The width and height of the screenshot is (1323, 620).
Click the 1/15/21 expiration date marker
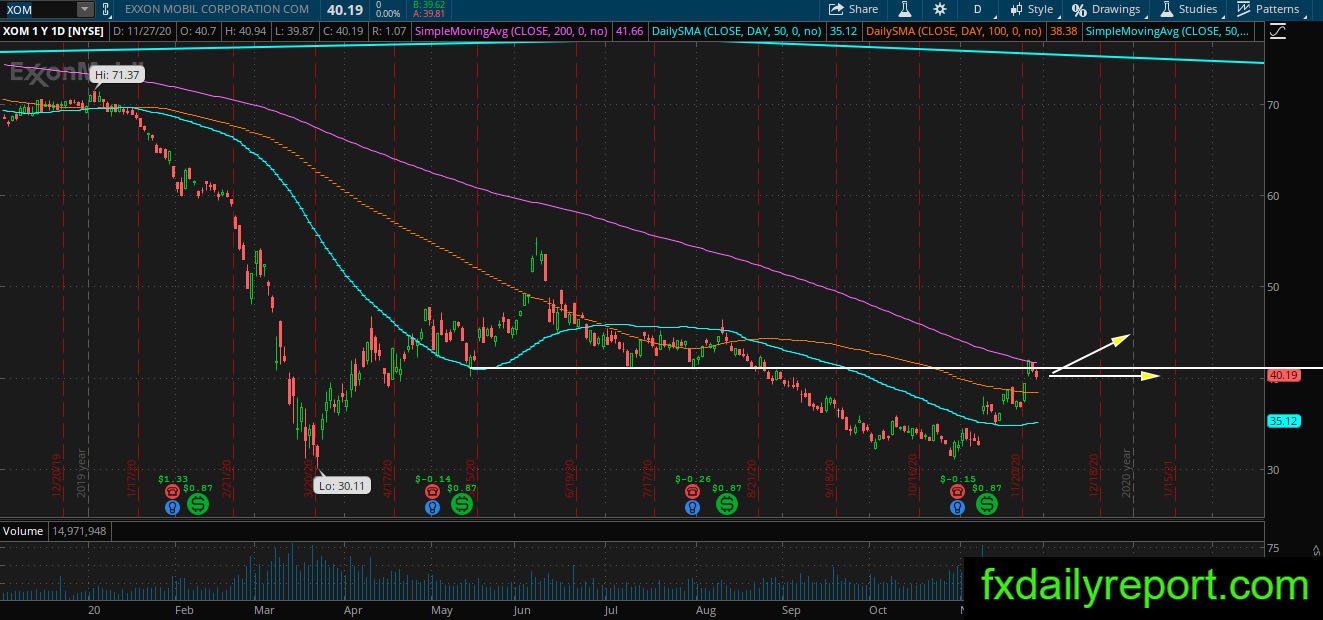pyautogui.click(x=1168, y=478)
